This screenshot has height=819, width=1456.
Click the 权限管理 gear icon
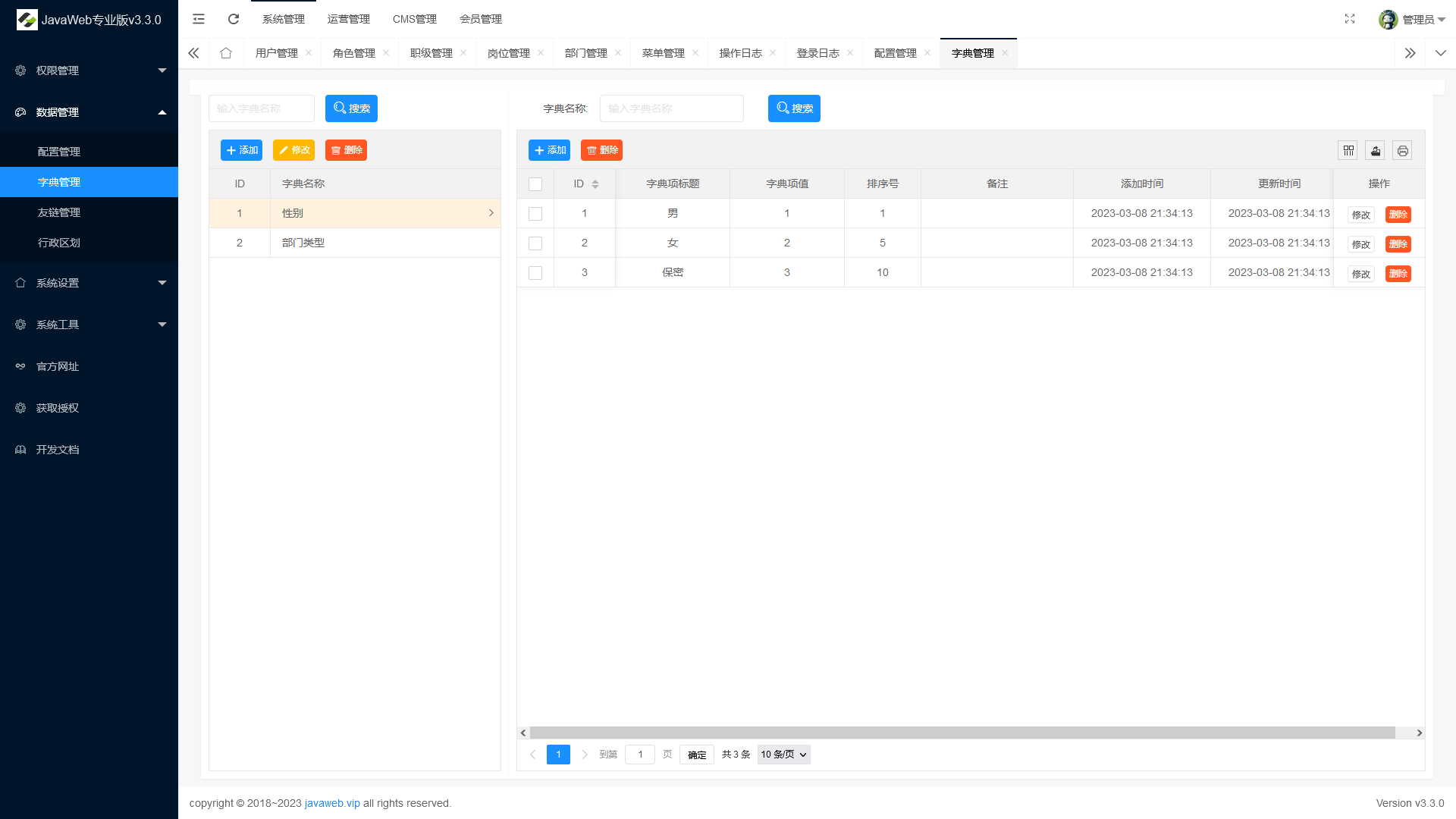click(x=20, y=70)
